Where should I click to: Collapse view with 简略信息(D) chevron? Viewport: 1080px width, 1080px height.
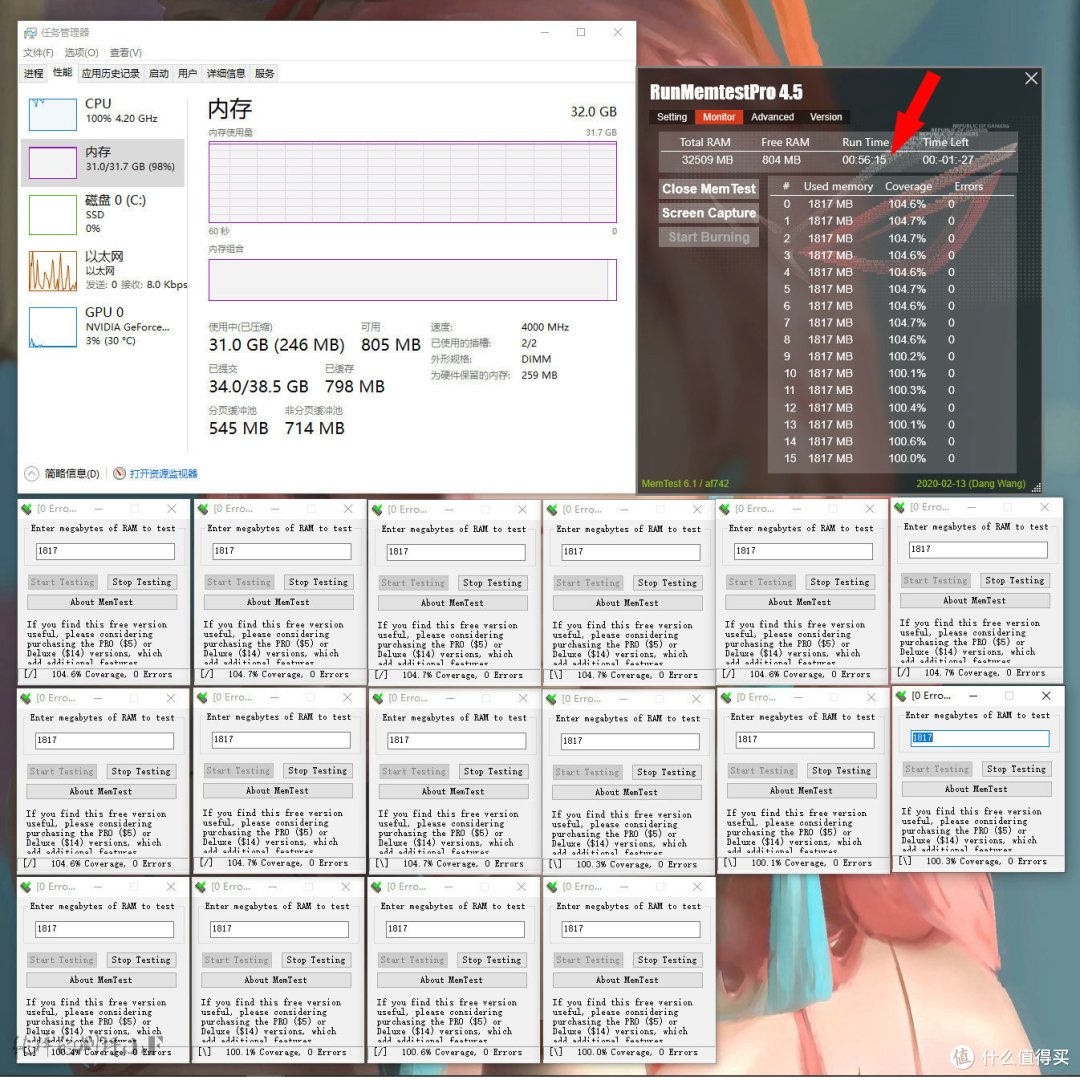click(x=31, y=474)
